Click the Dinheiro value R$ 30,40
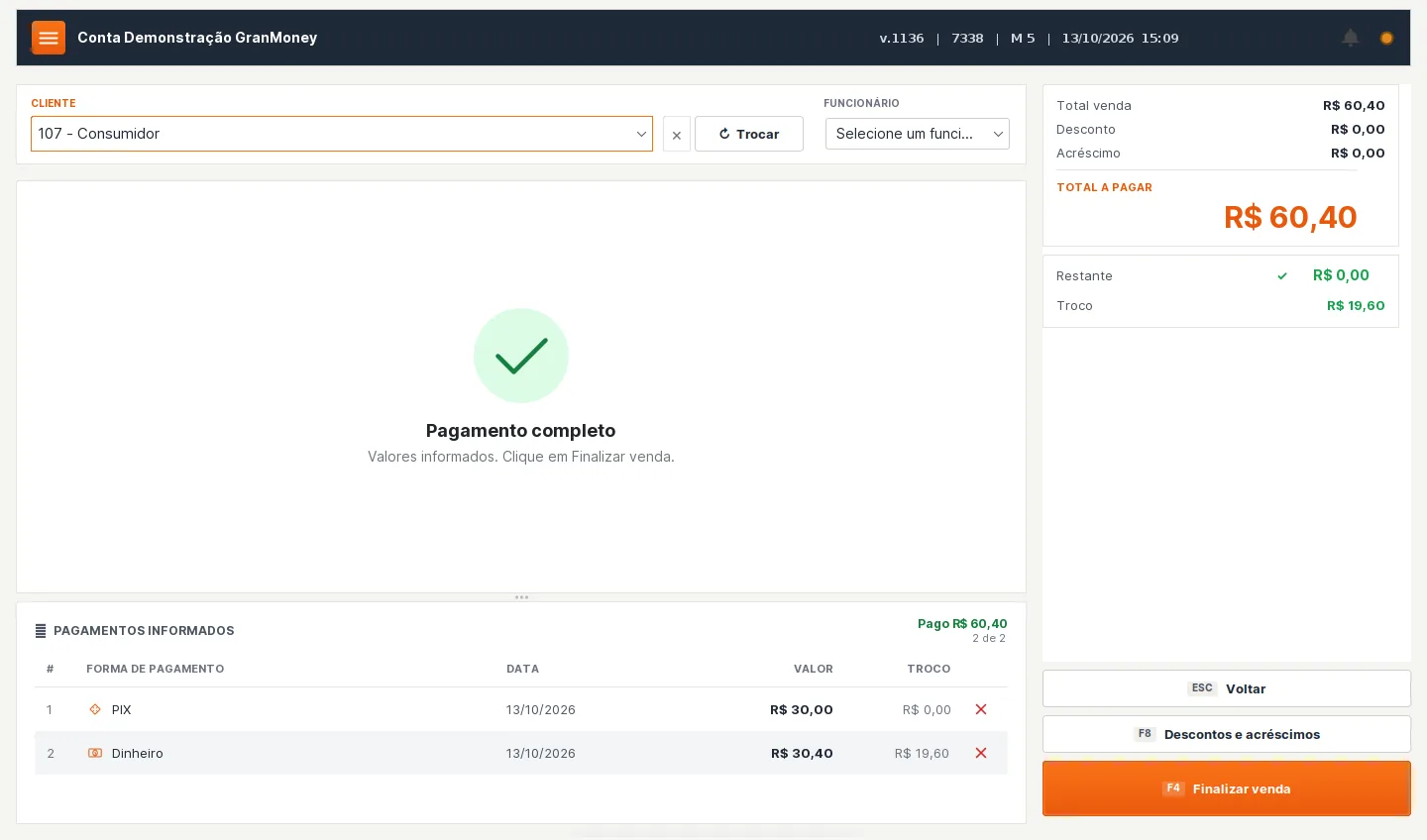Viewport: 1427px width, 840px height. pyautogui.click(x=802, y=754)
